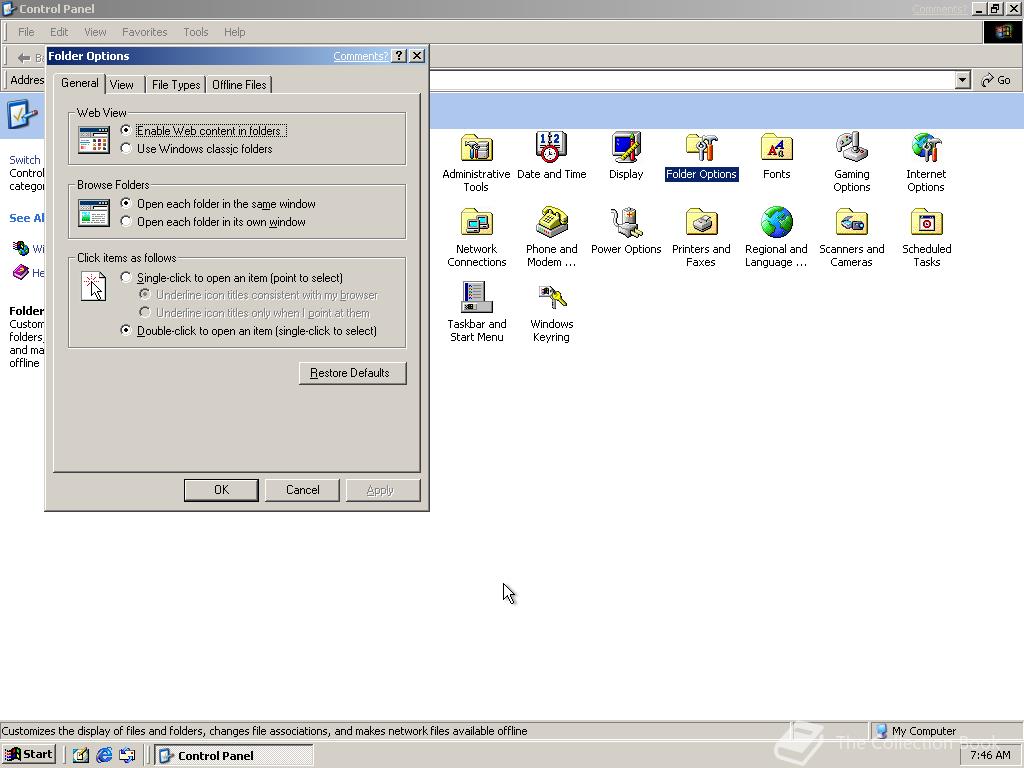Open the View menu in menu bar

[95, 32]
